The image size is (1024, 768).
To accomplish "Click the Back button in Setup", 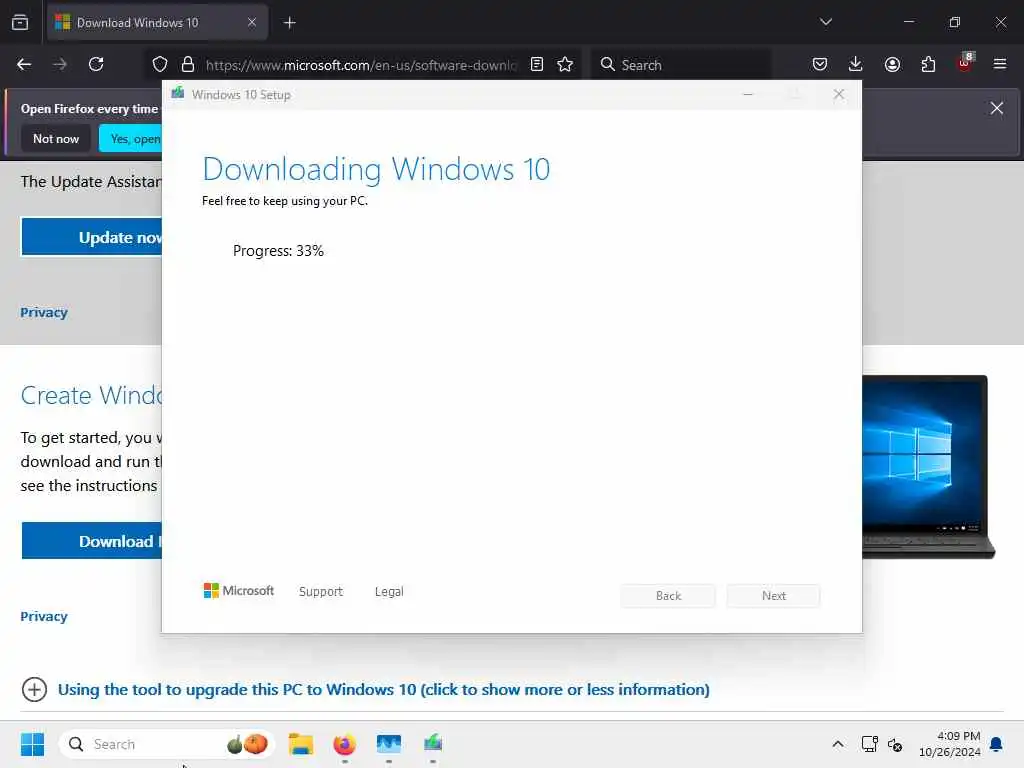I will point(668,596).
